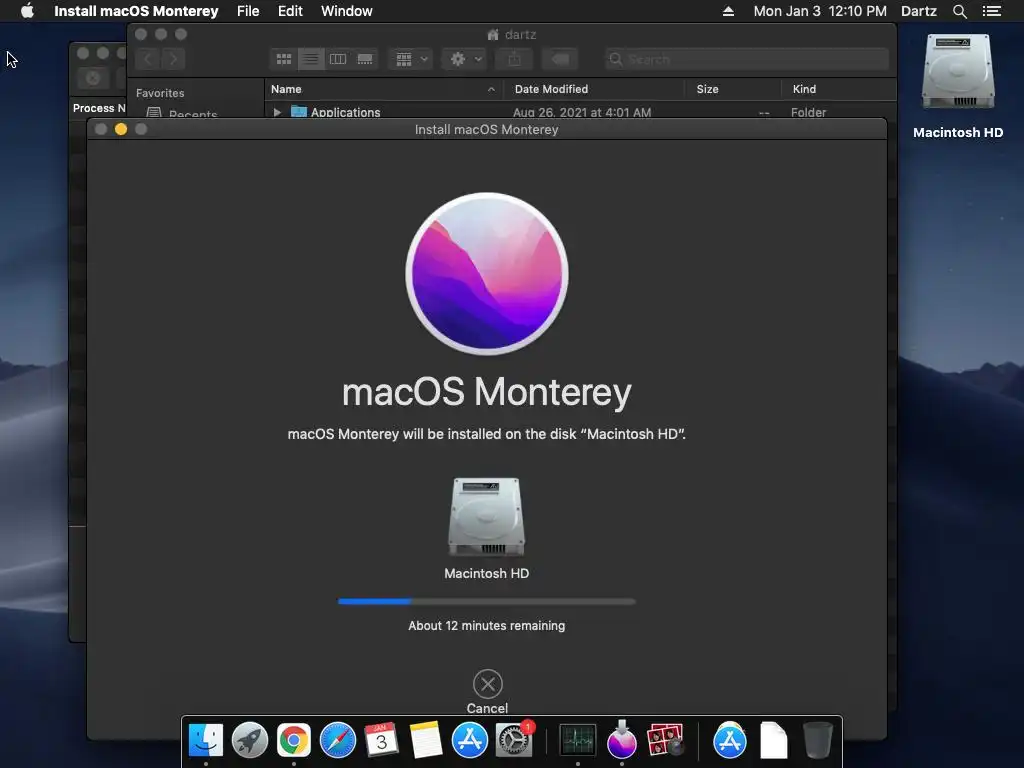Viewport: 1024px width, 768px height.
Task: Open Activity Monitor from the Dock
Action: [x=578, y=741]
